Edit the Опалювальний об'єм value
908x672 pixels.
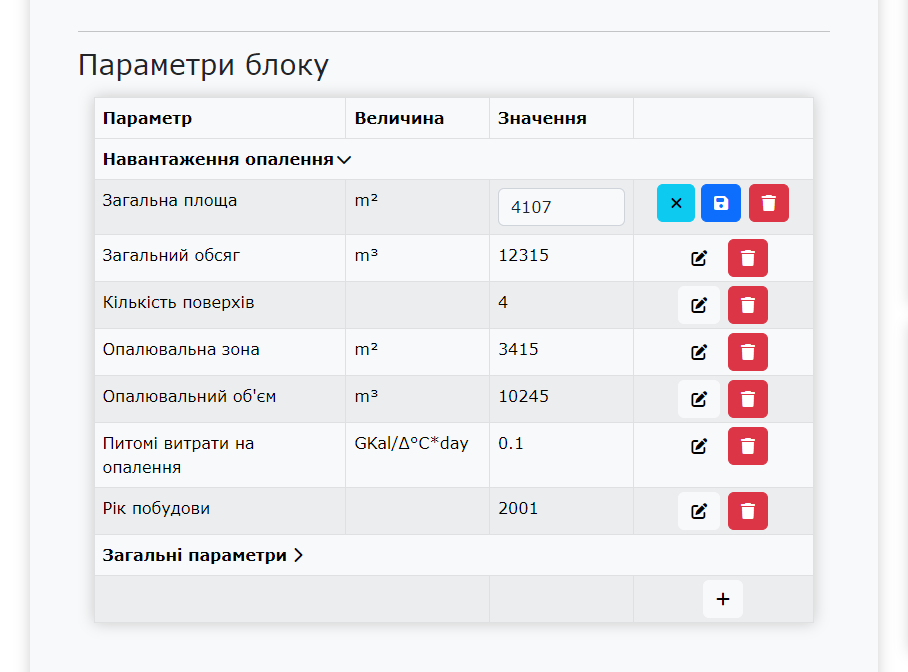[699, 399]
